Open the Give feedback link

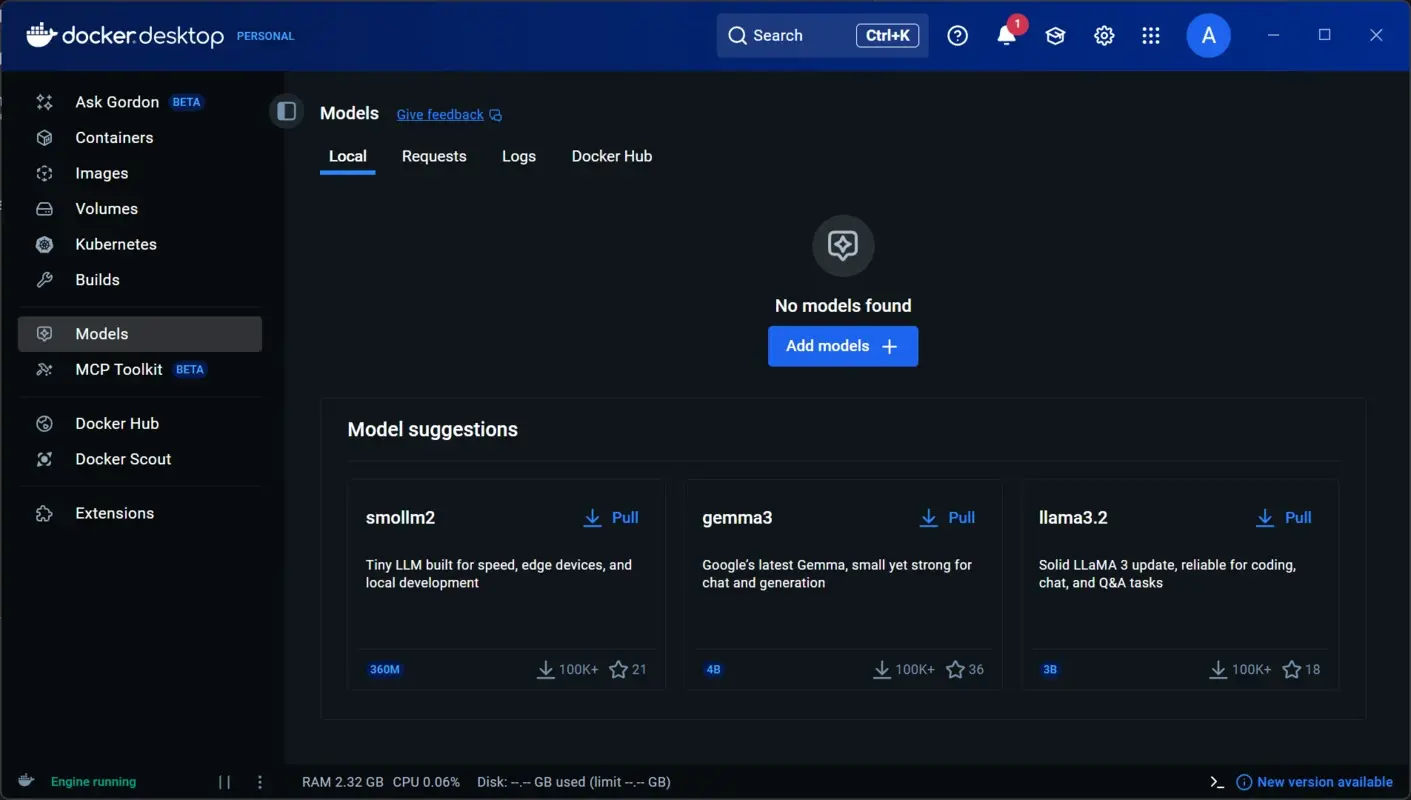tap(440, 114)
